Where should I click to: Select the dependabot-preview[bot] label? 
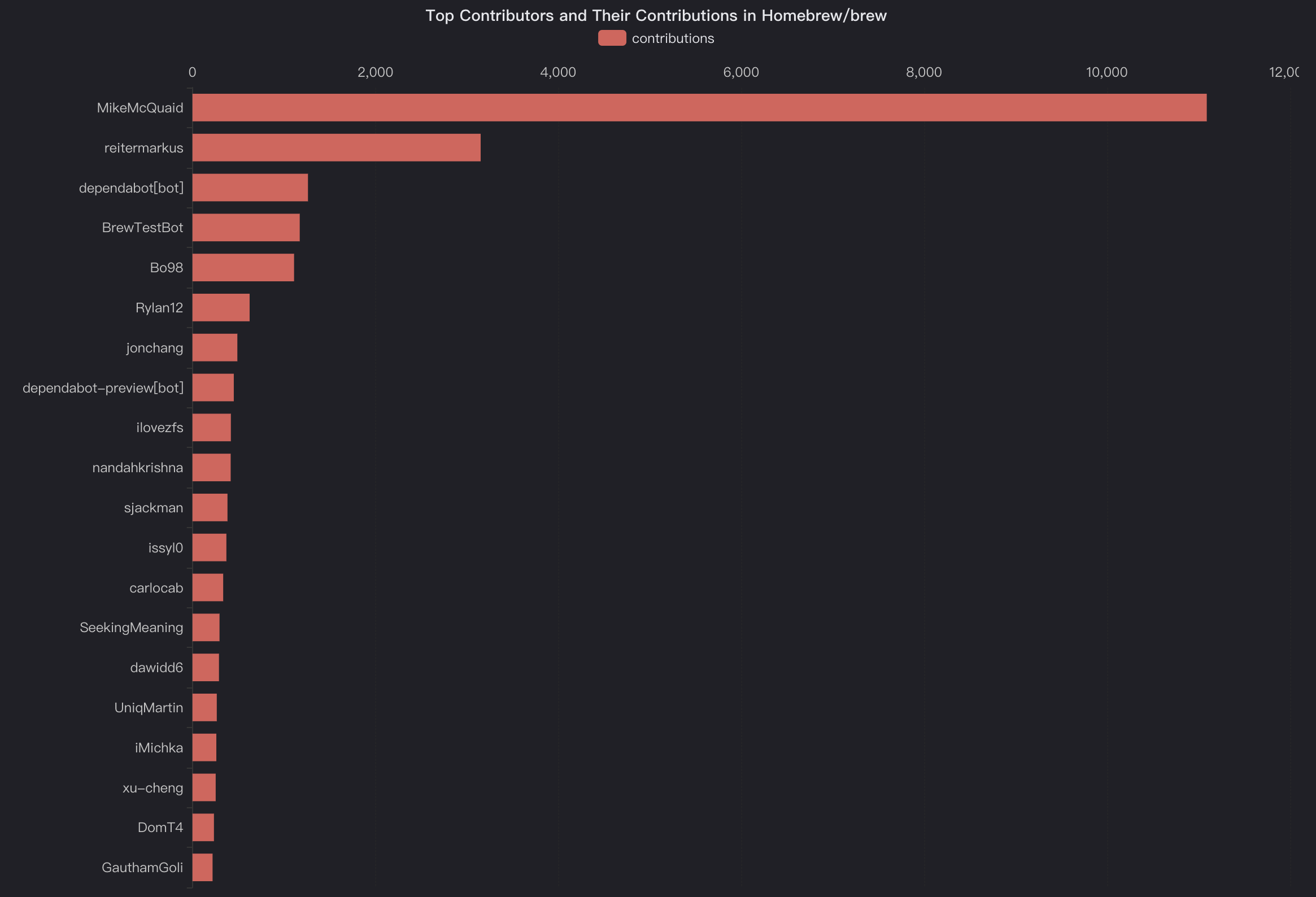(x=103, y=388)
